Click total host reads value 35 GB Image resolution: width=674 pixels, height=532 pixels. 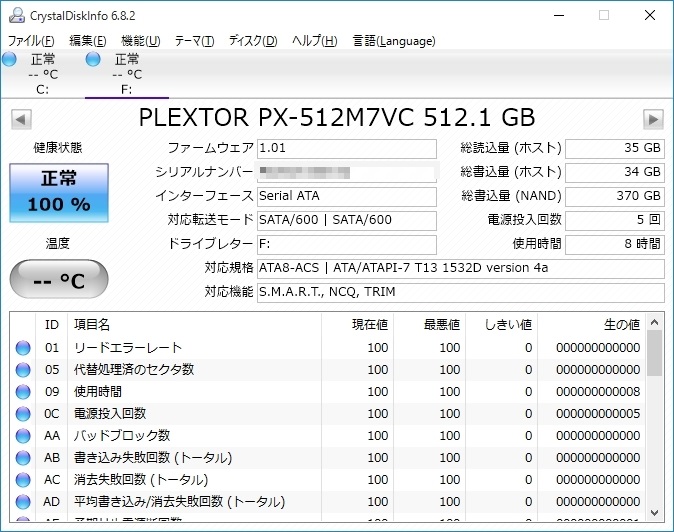click(615, 149)
